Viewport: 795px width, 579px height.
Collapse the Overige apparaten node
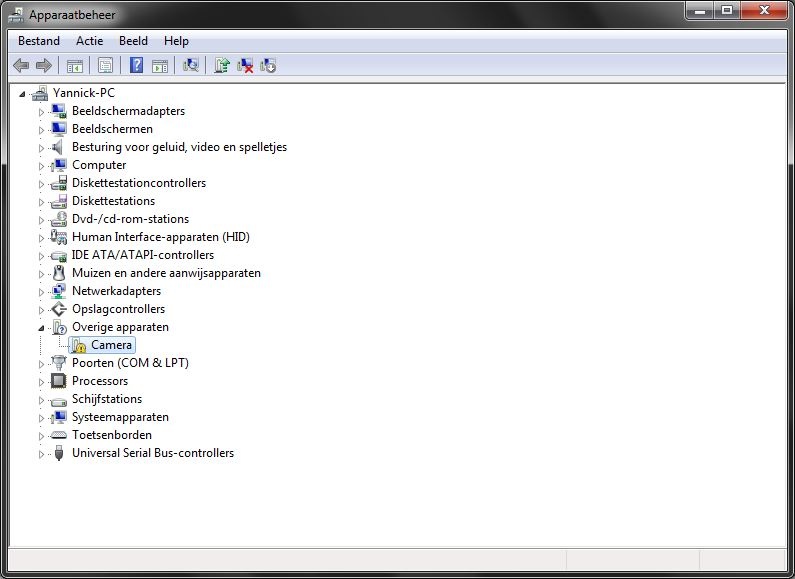pyautogui.click(x=41, y=328)
